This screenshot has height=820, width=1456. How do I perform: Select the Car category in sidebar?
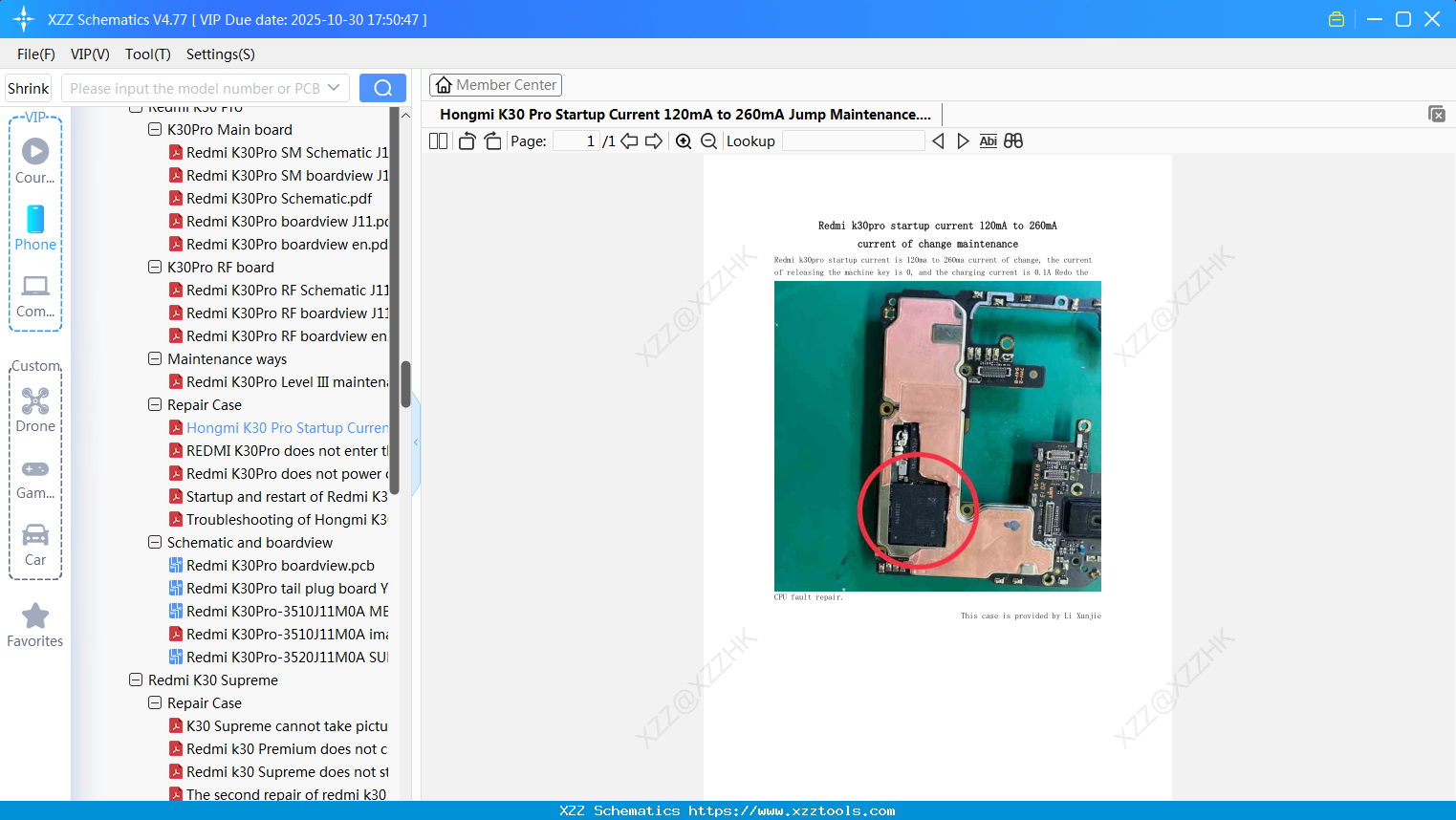[34, 543]
